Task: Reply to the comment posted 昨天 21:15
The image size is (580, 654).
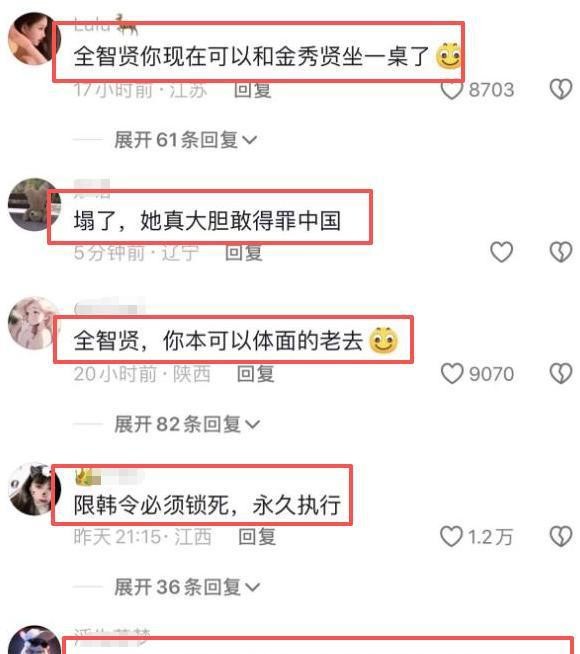Action: point(257,537)
